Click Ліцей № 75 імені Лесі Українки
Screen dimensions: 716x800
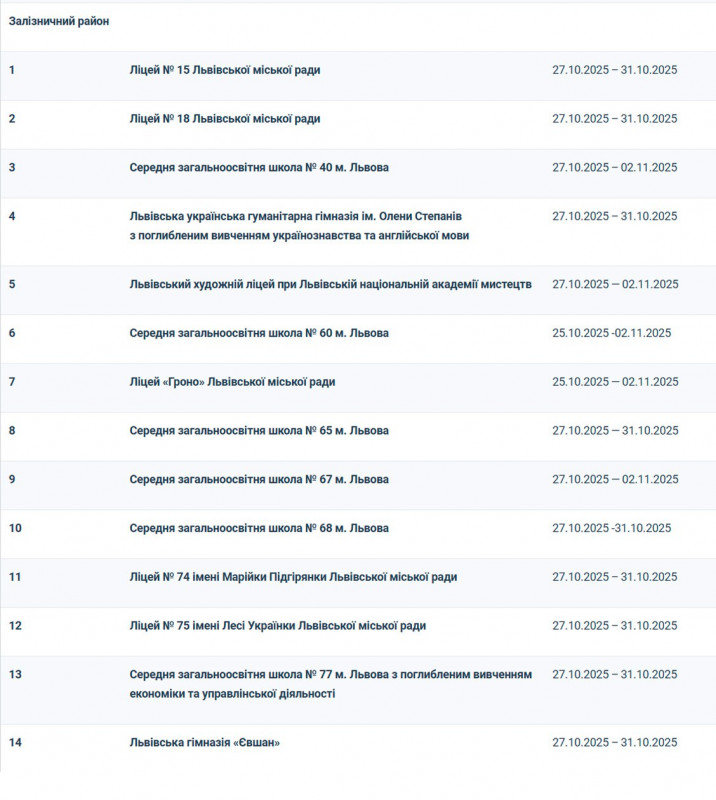click(x=277, y=626)
